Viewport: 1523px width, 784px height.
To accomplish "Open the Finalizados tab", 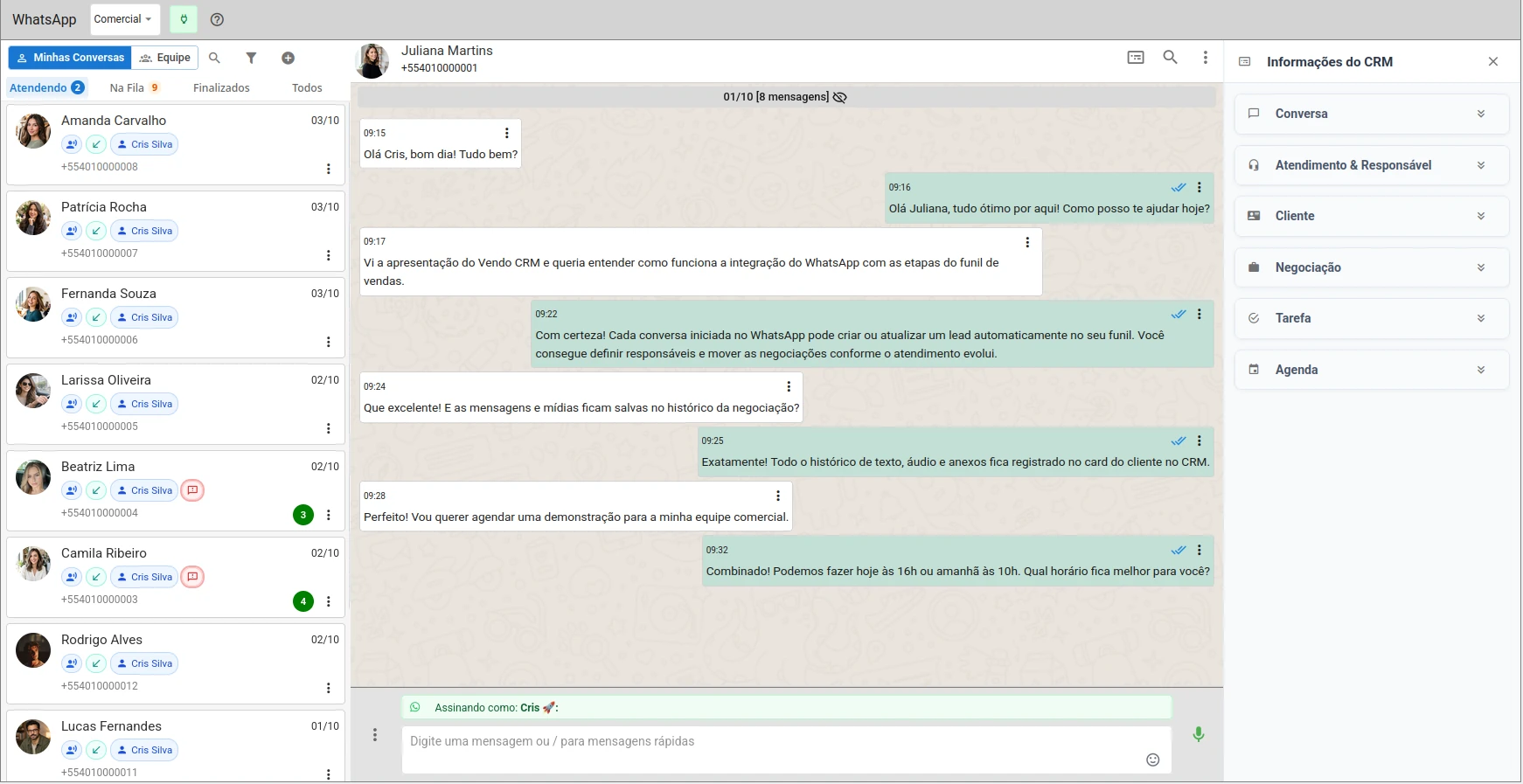I will (221, 87).
